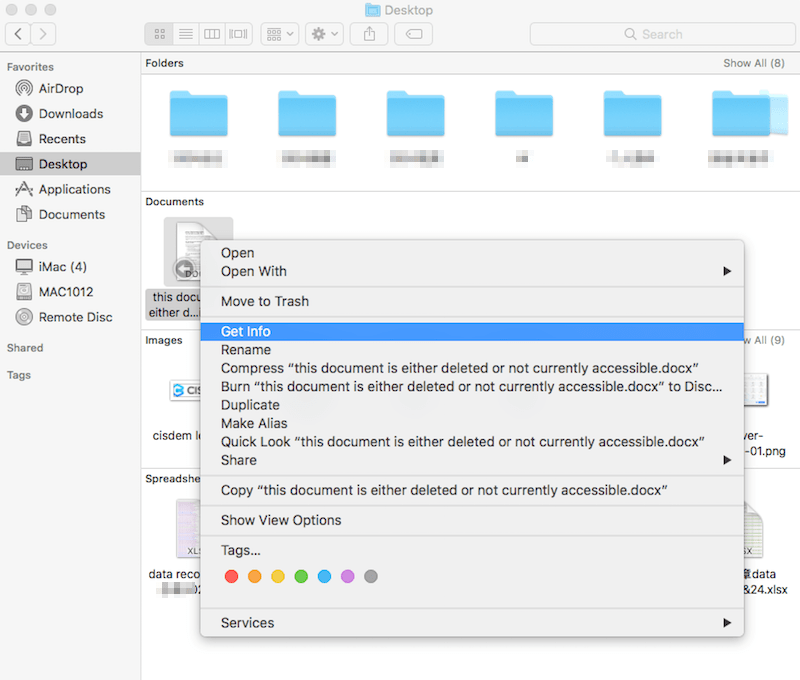Apply the green tag color
Viewport: 800px width, 680px height.
coord(300,576)
